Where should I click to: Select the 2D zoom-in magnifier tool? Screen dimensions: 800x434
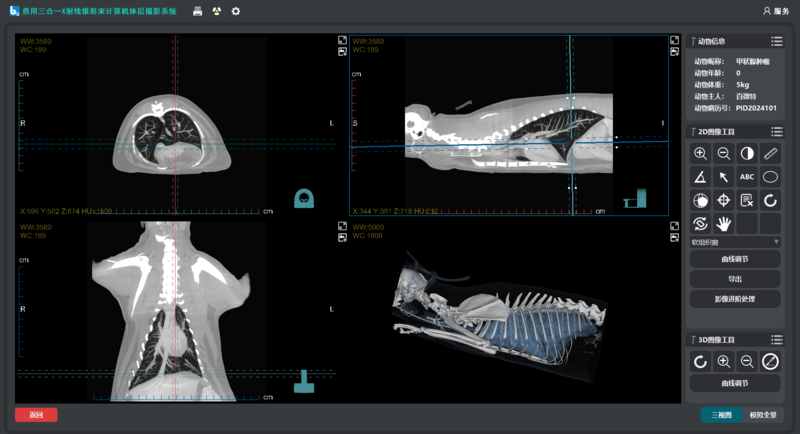[x=700, y=153]
